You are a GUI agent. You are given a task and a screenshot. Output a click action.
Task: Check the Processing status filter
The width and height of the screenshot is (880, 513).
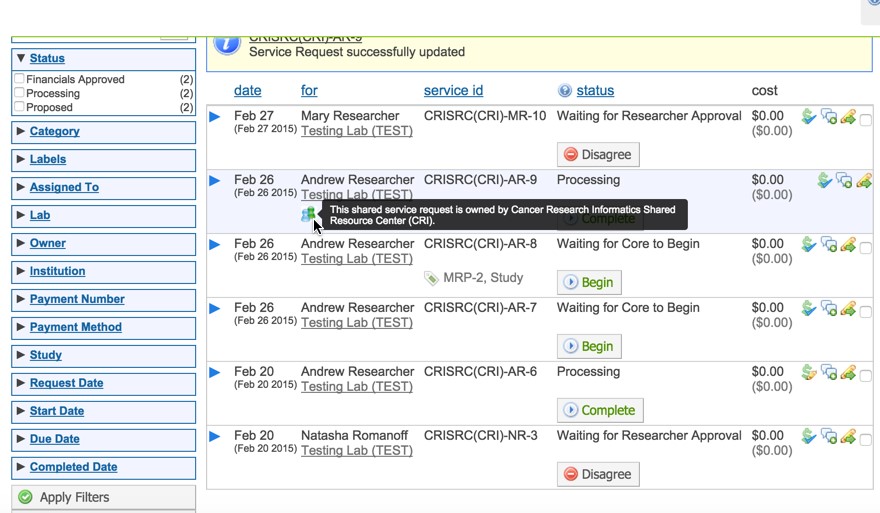point(19,93)
